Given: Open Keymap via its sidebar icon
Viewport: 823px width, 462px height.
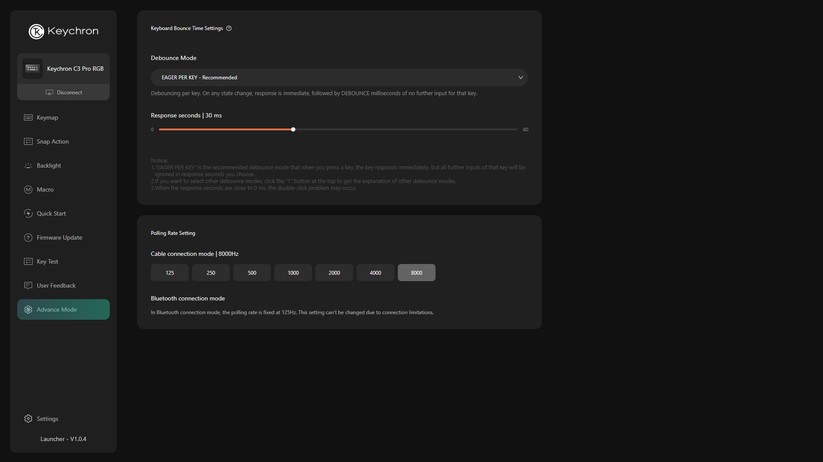Looking at the screenshot, I should coord(28,118).
